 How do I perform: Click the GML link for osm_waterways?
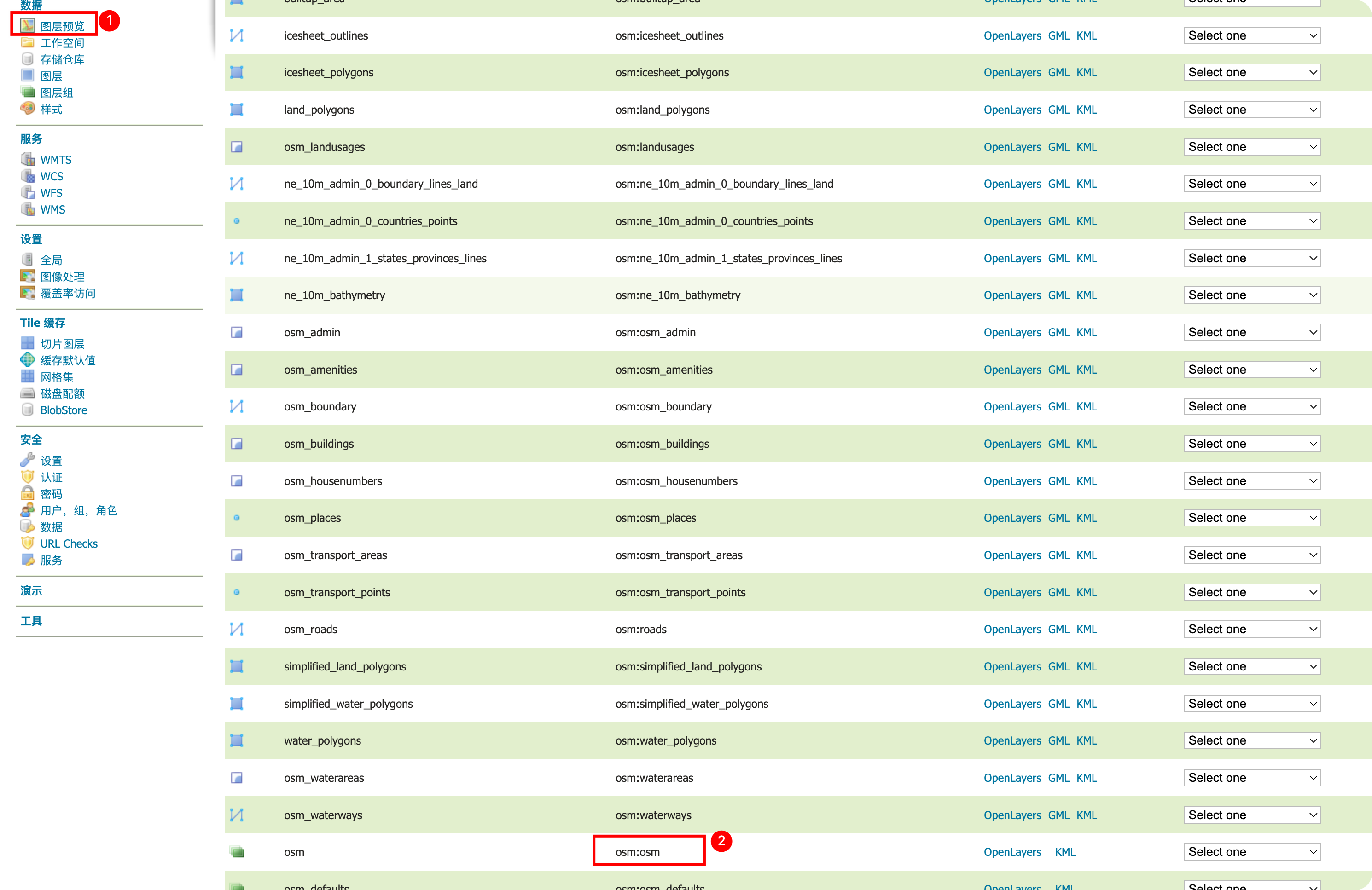(1058, 815)
